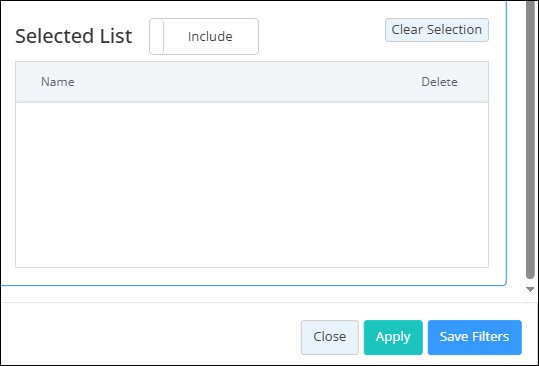Sort by the Name column header
Screen dimensions: 539x366
(58, 82)
